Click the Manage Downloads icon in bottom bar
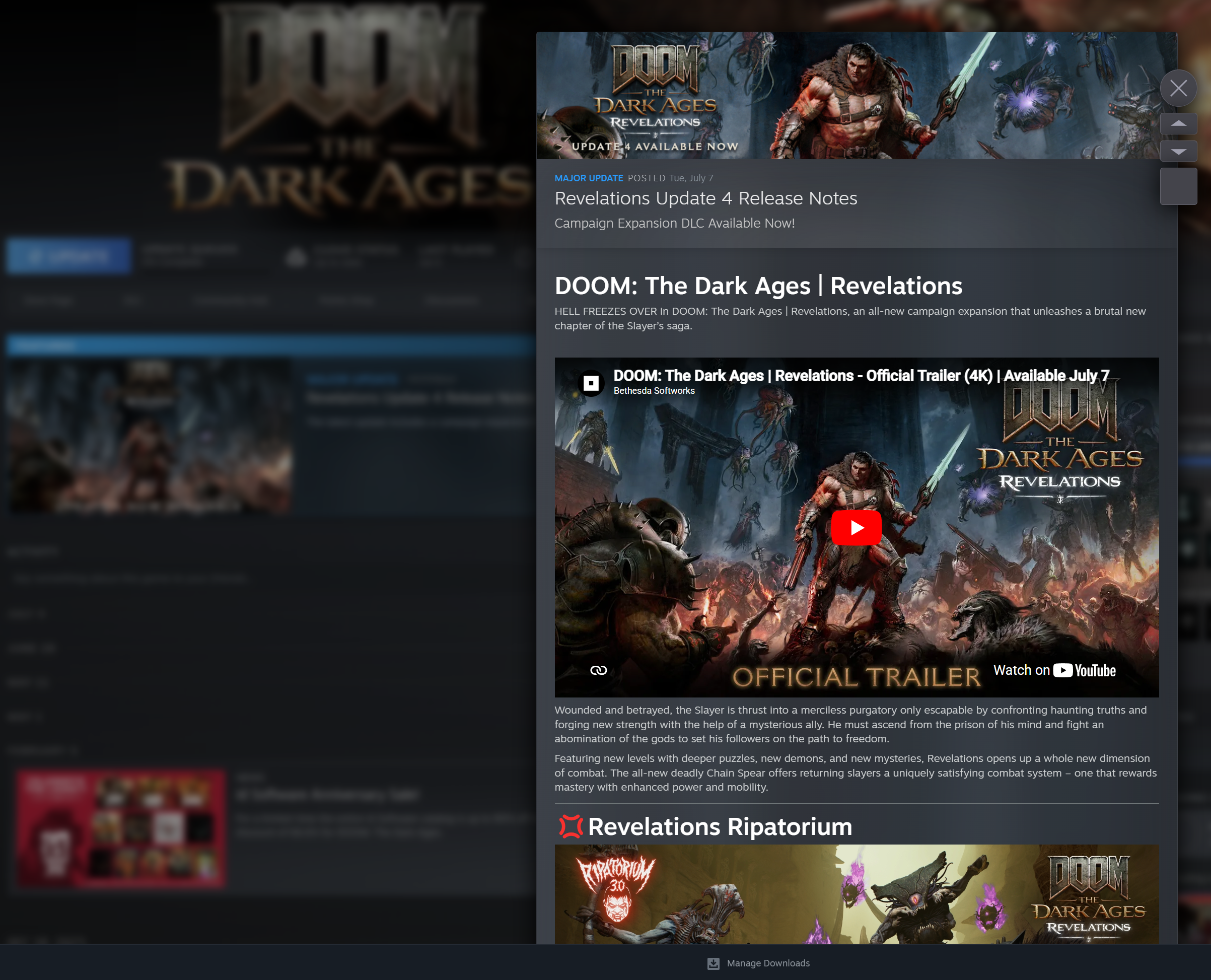 click(714, 963)
